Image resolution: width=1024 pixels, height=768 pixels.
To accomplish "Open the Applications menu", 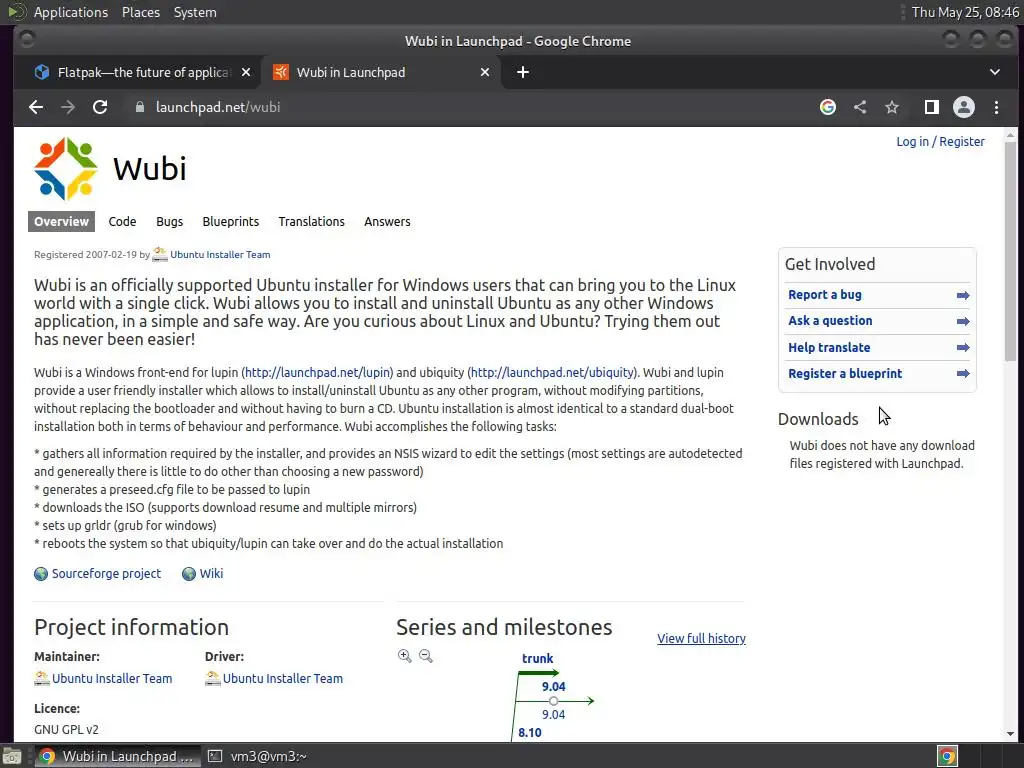I will [70, 12].
